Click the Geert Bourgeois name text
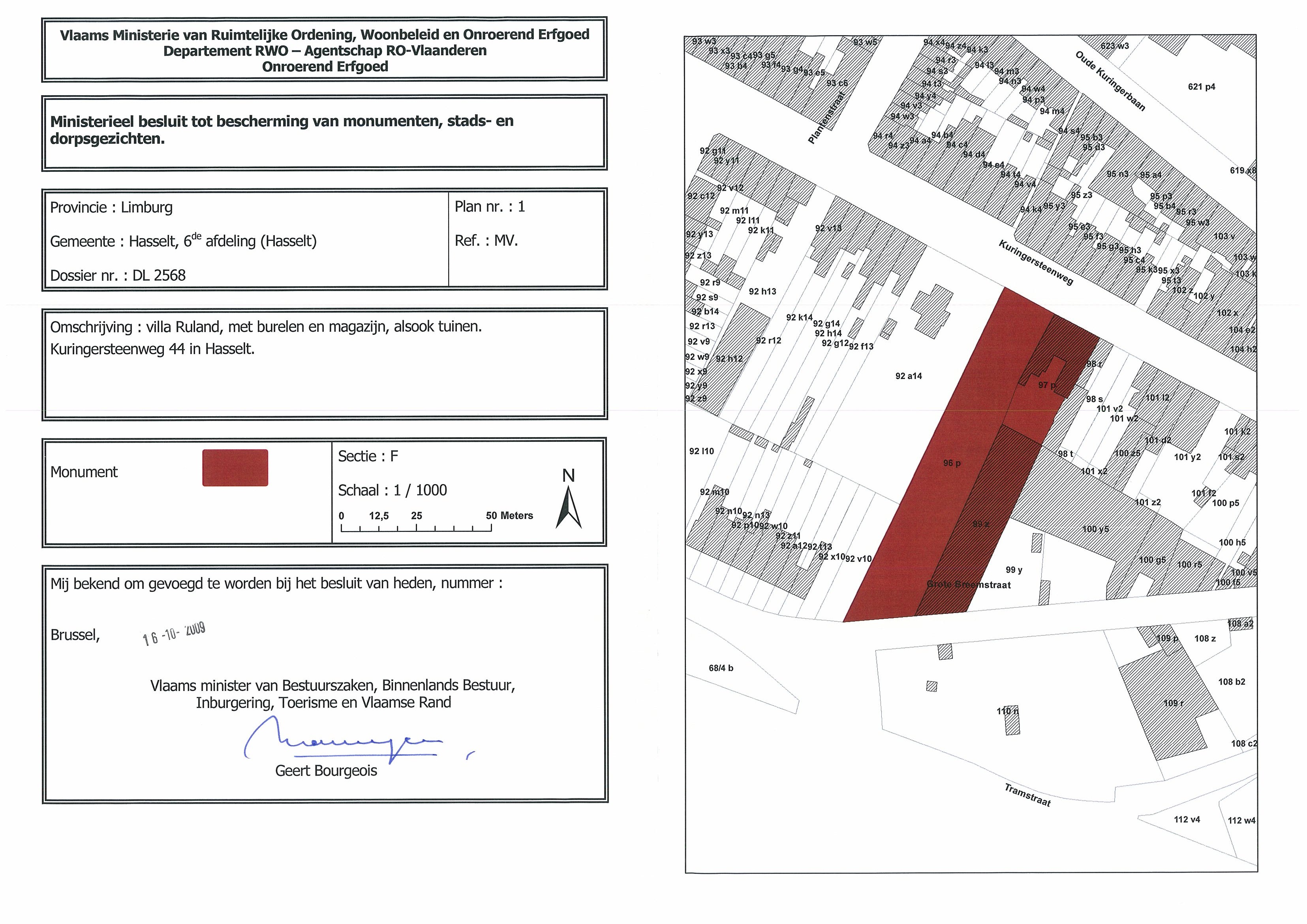The image size is (1307, 924). (x=326, y=771)
